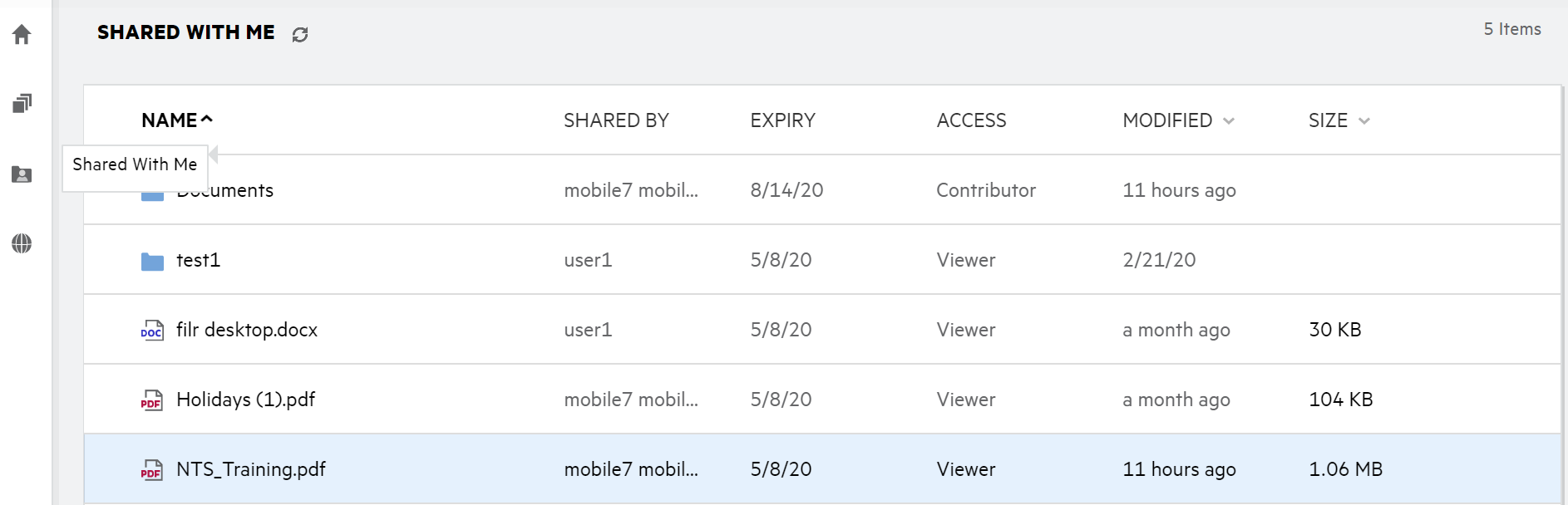The height and width of the screenshot is (505, 1568).
Task: Click the Shared By column header
Action: click(616, 120)
